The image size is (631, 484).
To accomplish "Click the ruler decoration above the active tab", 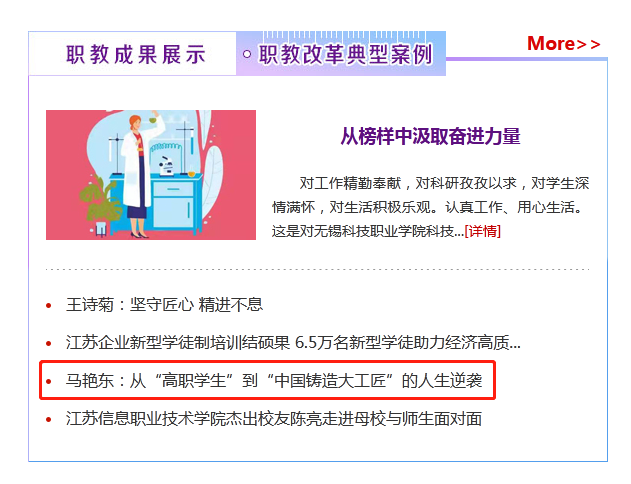I will 344,36.
